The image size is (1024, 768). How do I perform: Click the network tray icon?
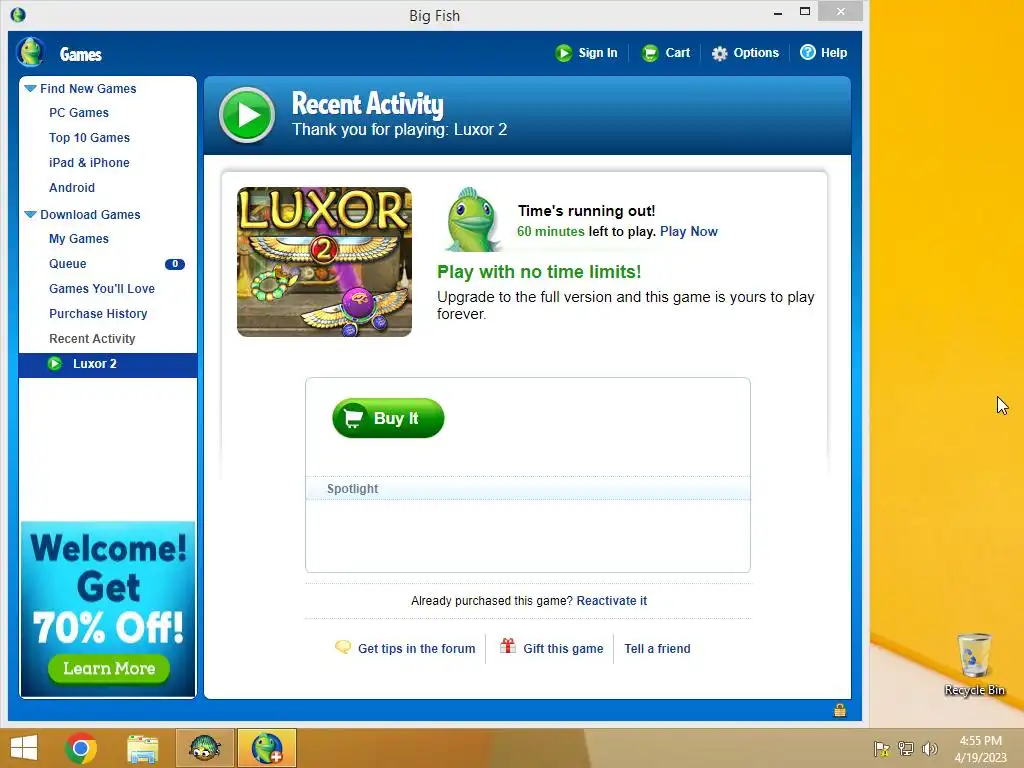(906, 748)
